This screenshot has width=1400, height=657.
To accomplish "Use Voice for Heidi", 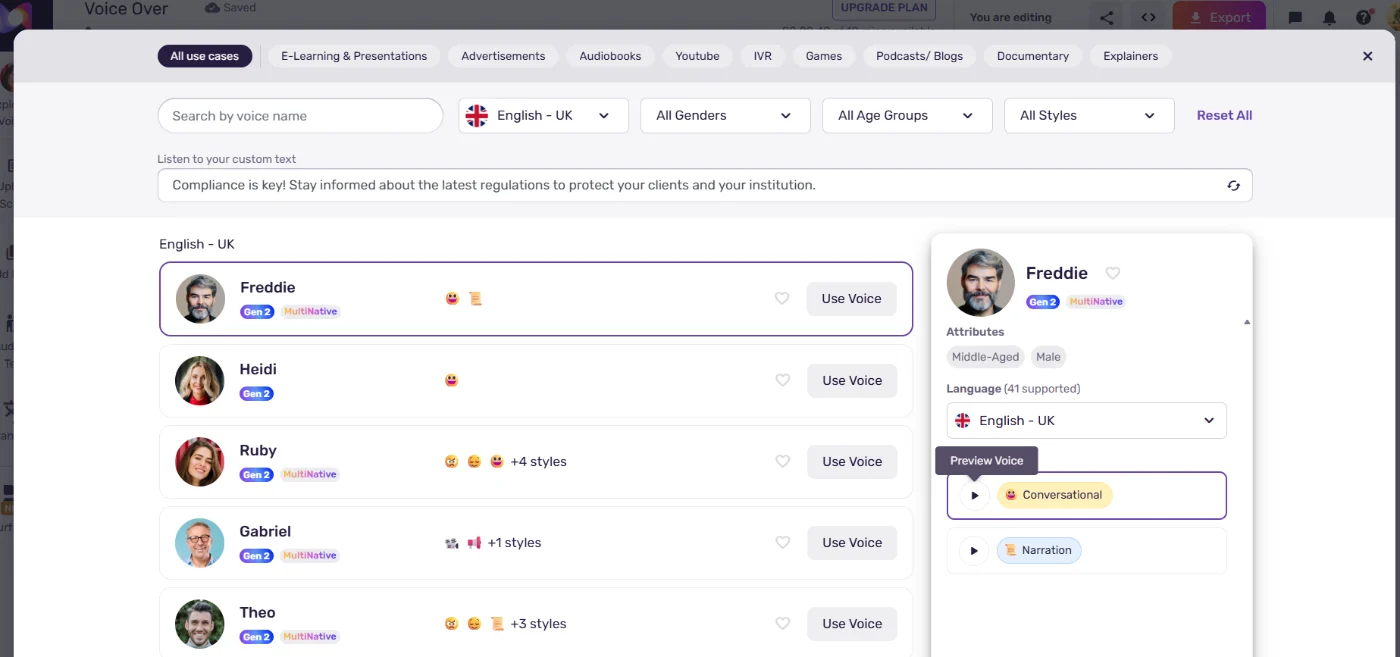I will pyautogui.click(x=852, y=380).
